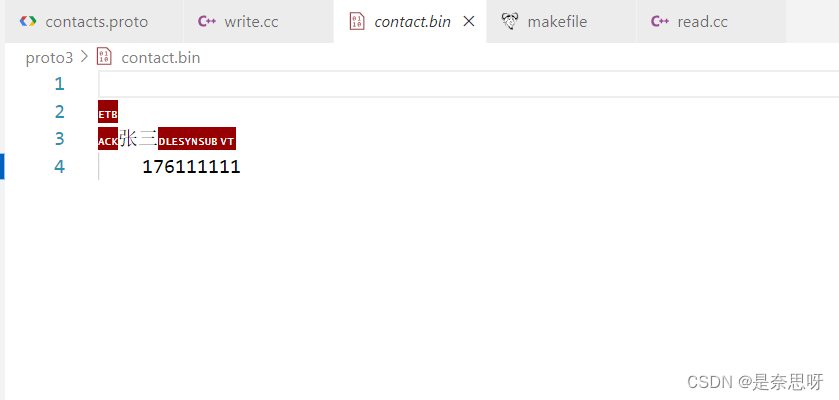Open the read.cc tab

(x=711, y=21)
